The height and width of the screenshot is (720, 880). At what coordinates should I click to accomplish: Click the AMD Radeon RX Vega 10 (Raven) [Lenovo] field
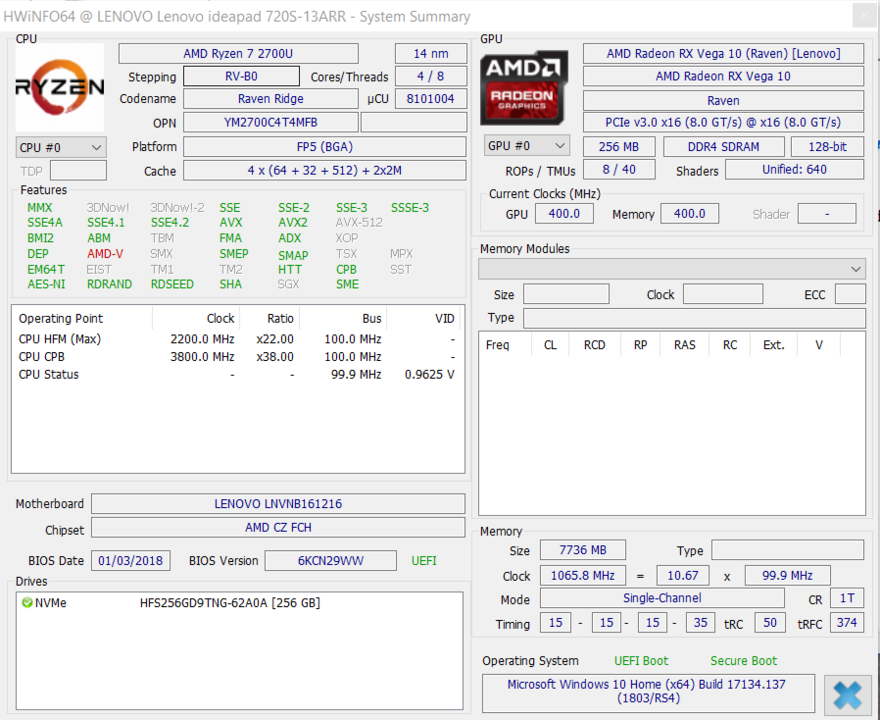723,54
